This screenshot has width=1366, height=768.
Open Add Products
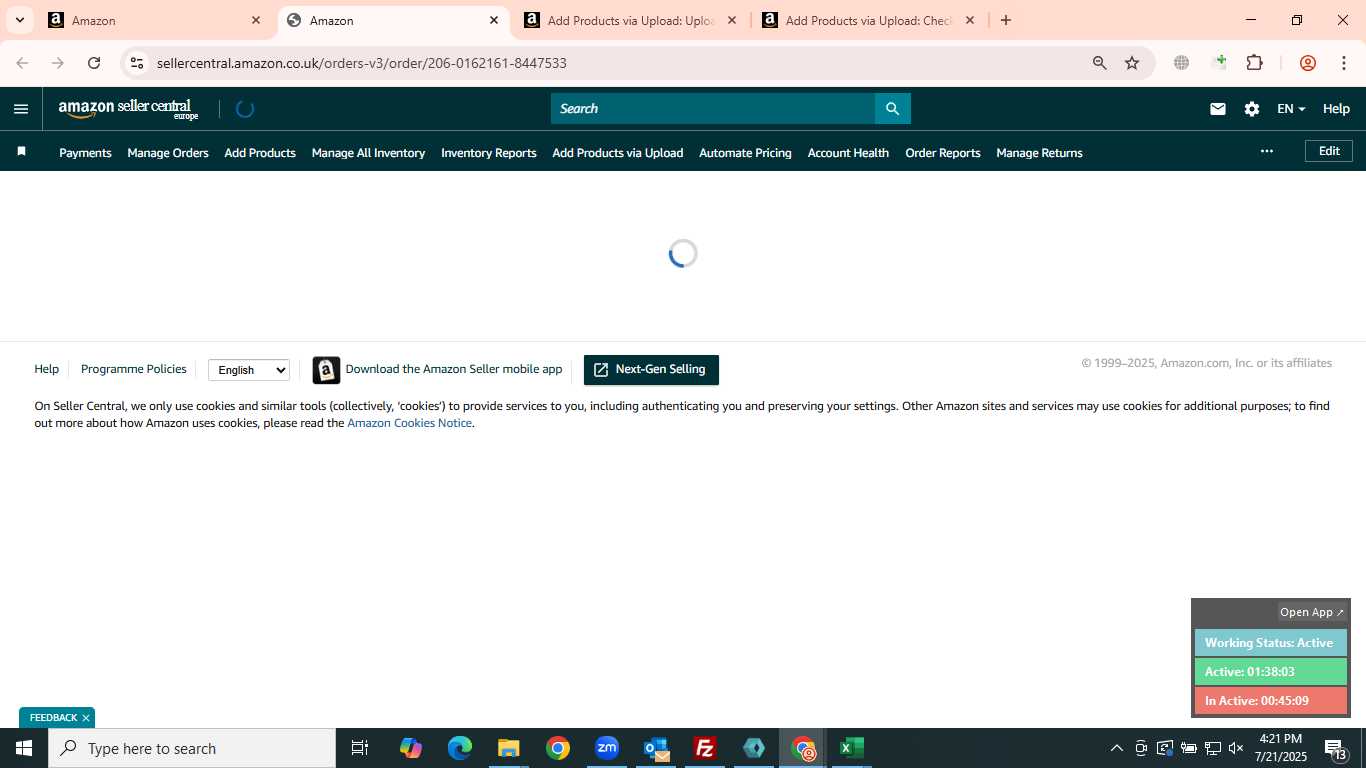click(260, 153)
